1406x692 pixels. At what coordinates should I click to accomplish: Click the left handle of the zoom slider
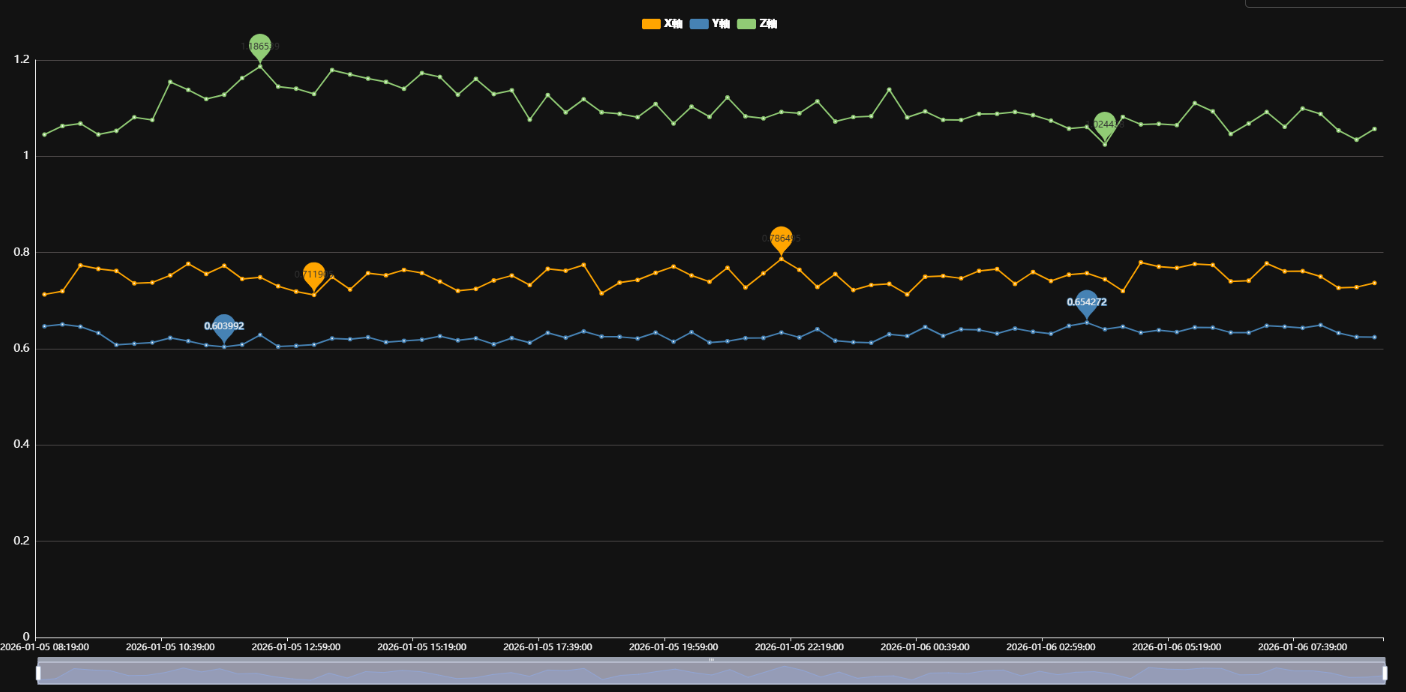point(38,673)
